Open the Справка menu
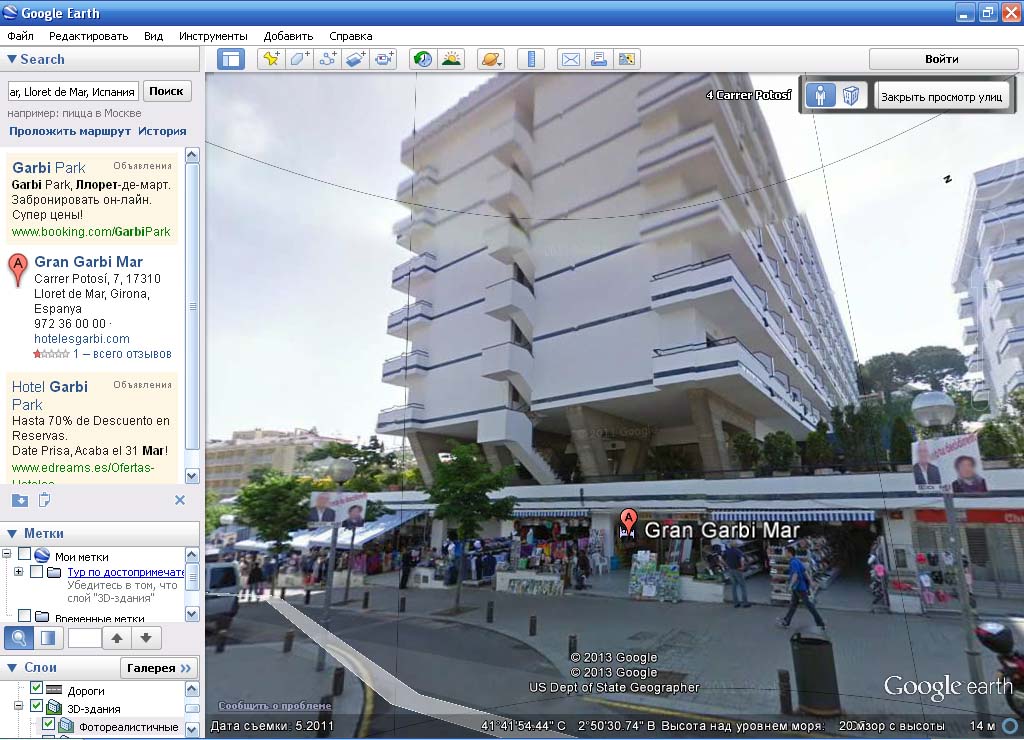This screenshot has height=740, width=1024. point(351,36)
